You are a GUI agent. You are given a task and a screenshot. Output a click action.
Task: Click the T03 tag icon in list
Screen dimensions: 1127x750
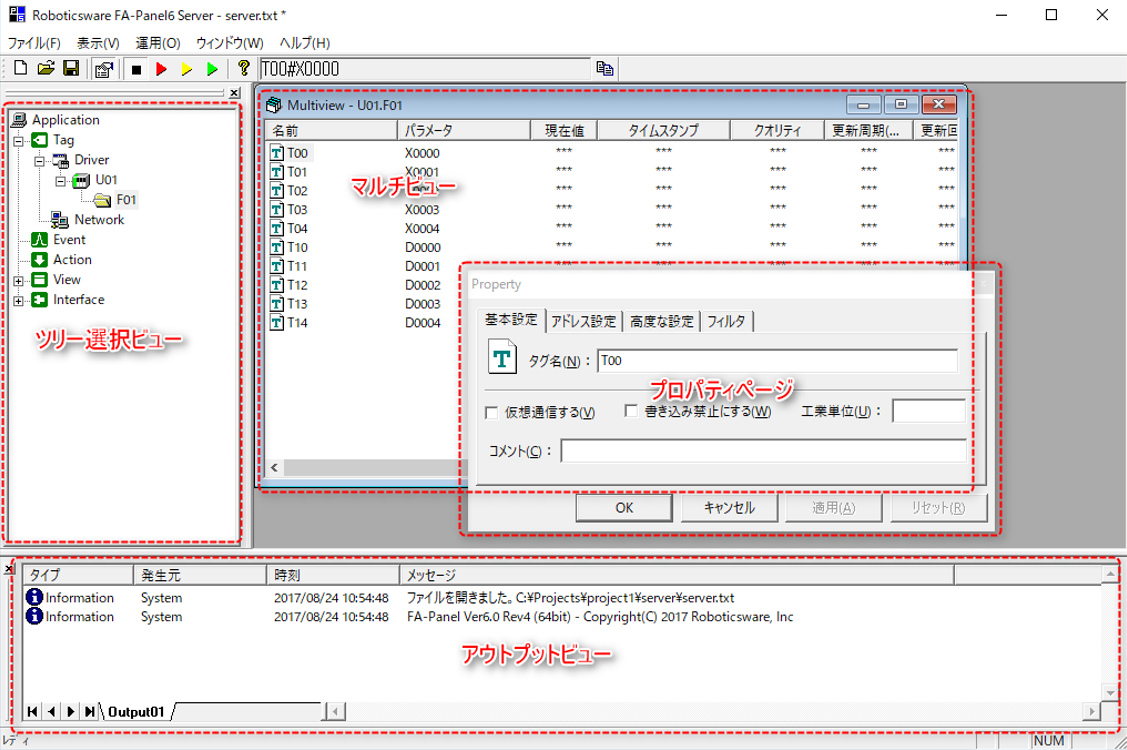coord(277,210)
